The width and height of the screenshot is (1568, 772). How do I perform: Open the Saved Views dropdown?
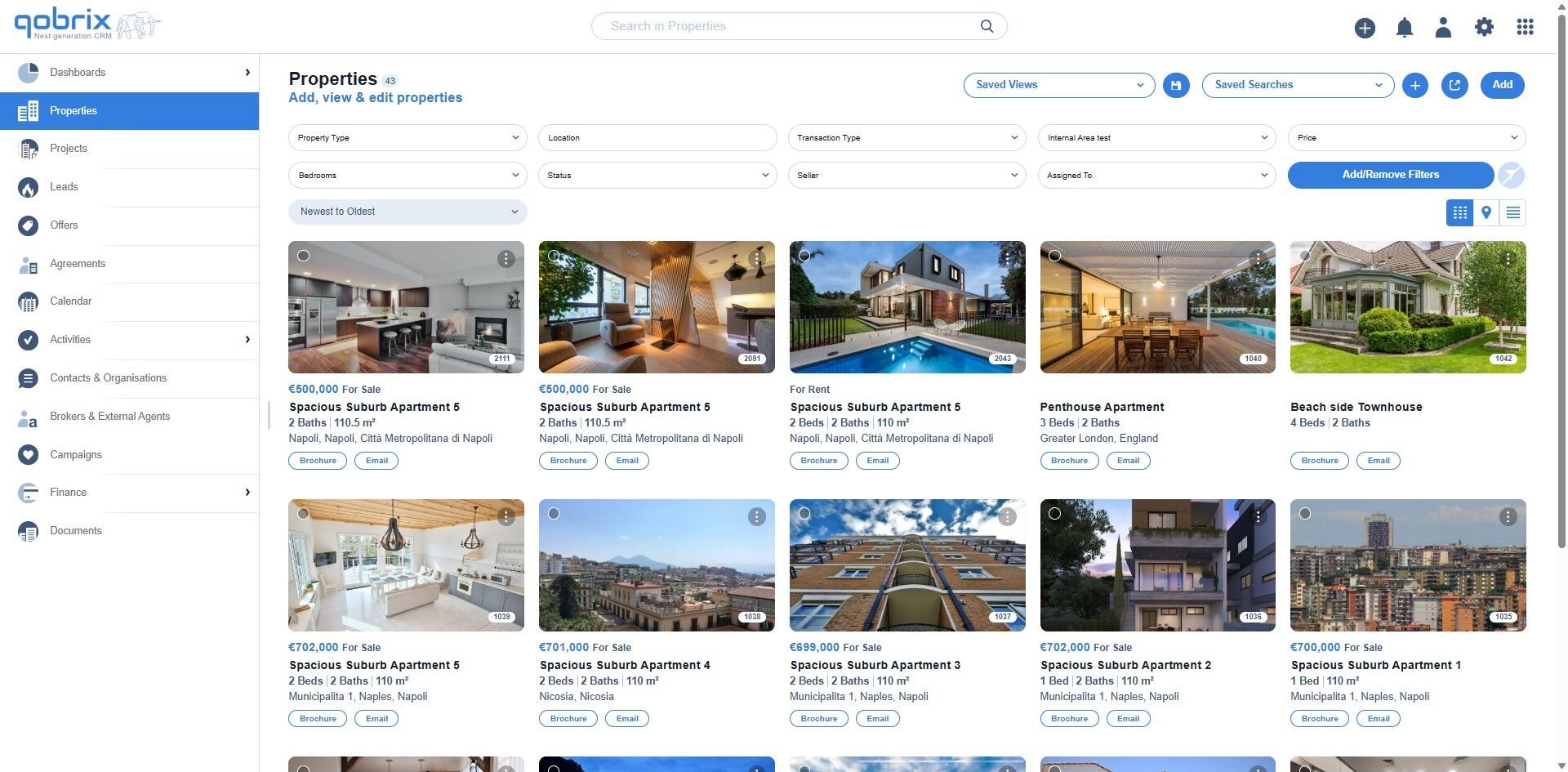[x=1058, y=85]
